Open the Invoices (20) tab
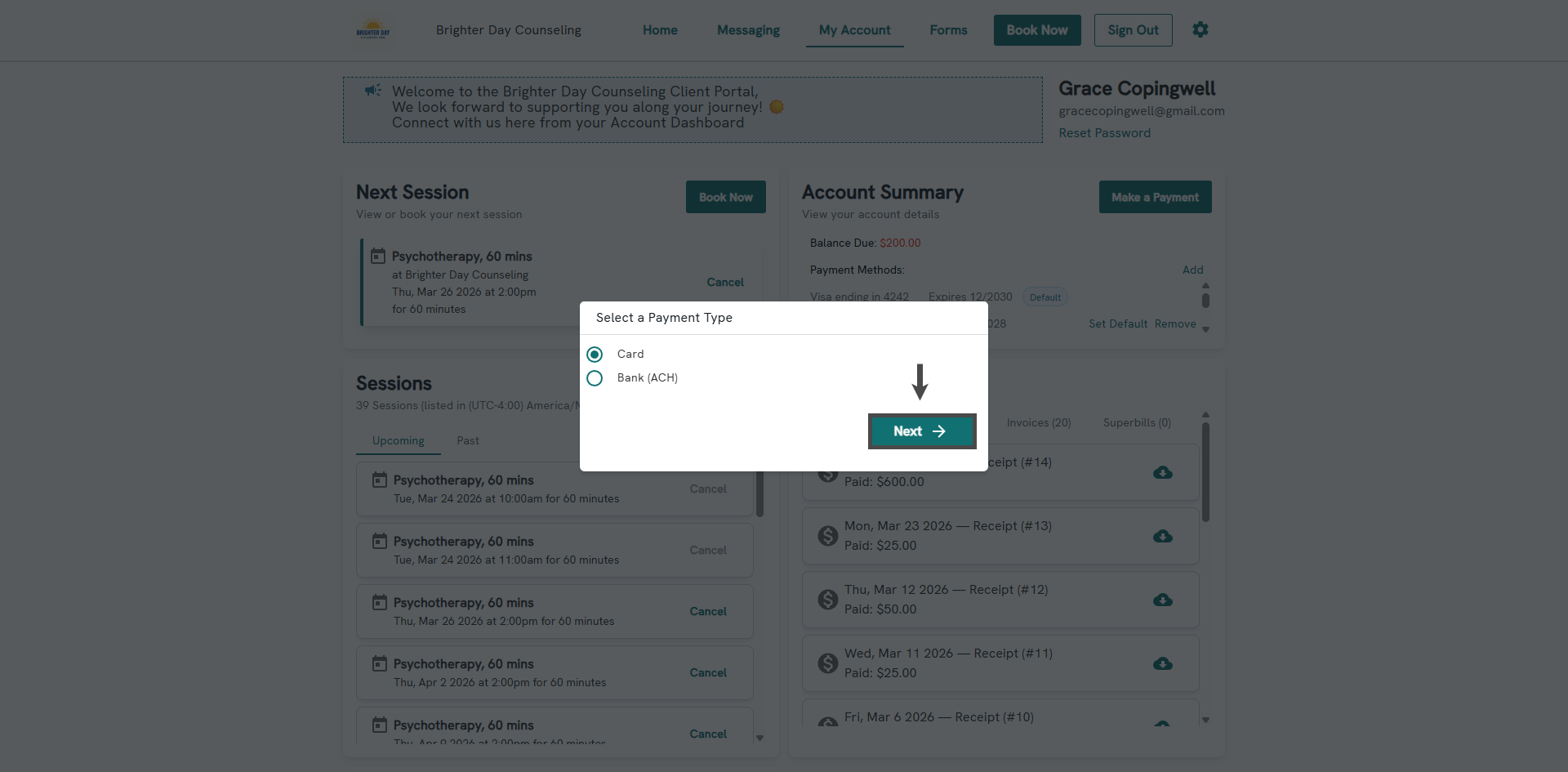Image resolution: width=1568 pixels, height=772 pixels. point(1038,423)
